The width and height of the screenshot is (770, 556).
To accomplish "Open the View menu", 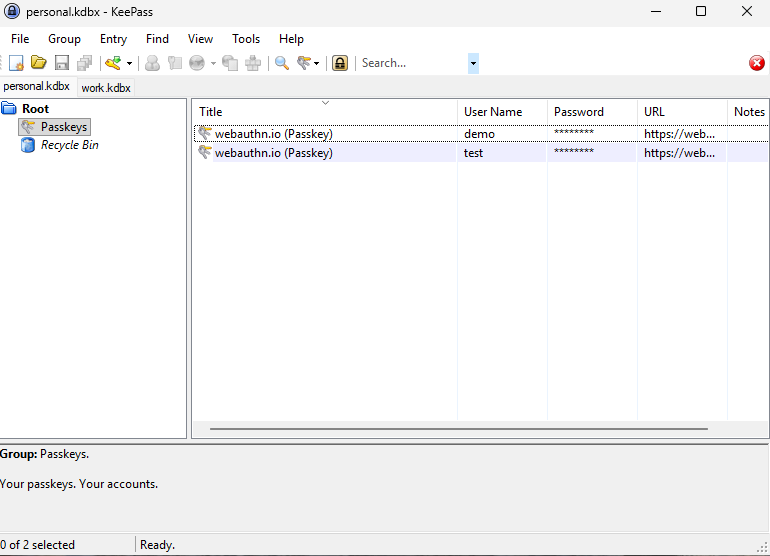I will (200, 39).
